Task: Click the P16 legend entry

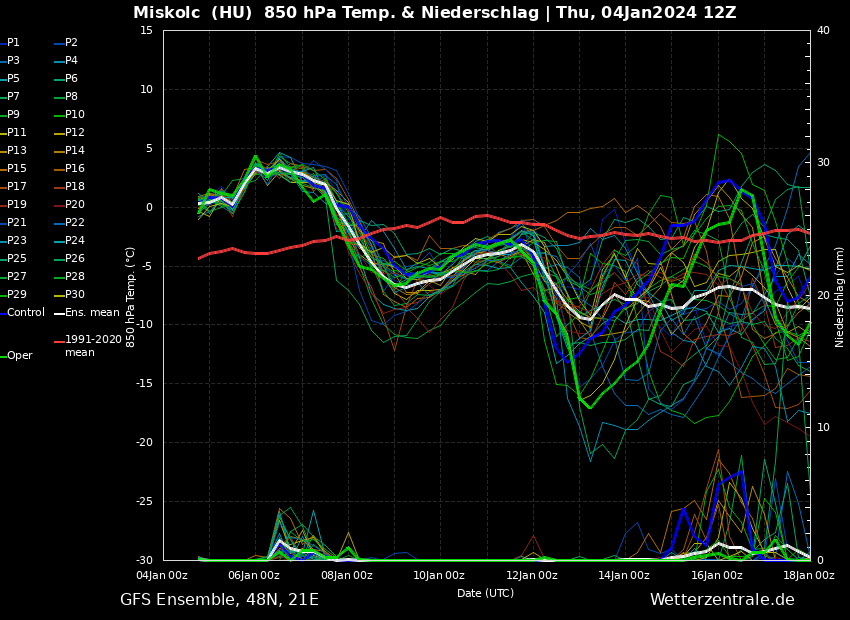Action: coord(74,169)
